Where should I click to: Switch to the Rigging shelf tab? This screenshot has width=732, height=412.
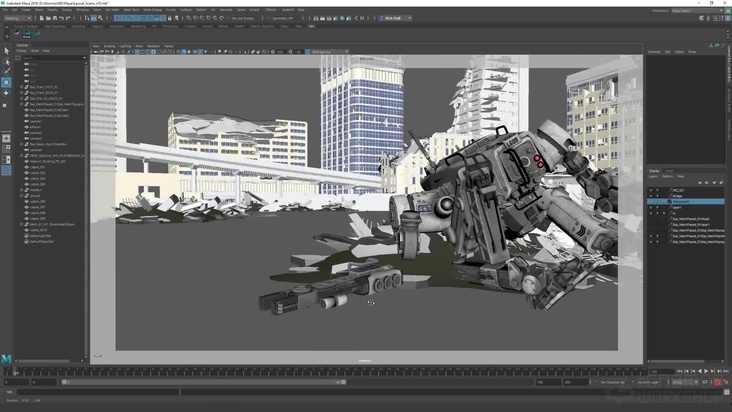[97, 26]
